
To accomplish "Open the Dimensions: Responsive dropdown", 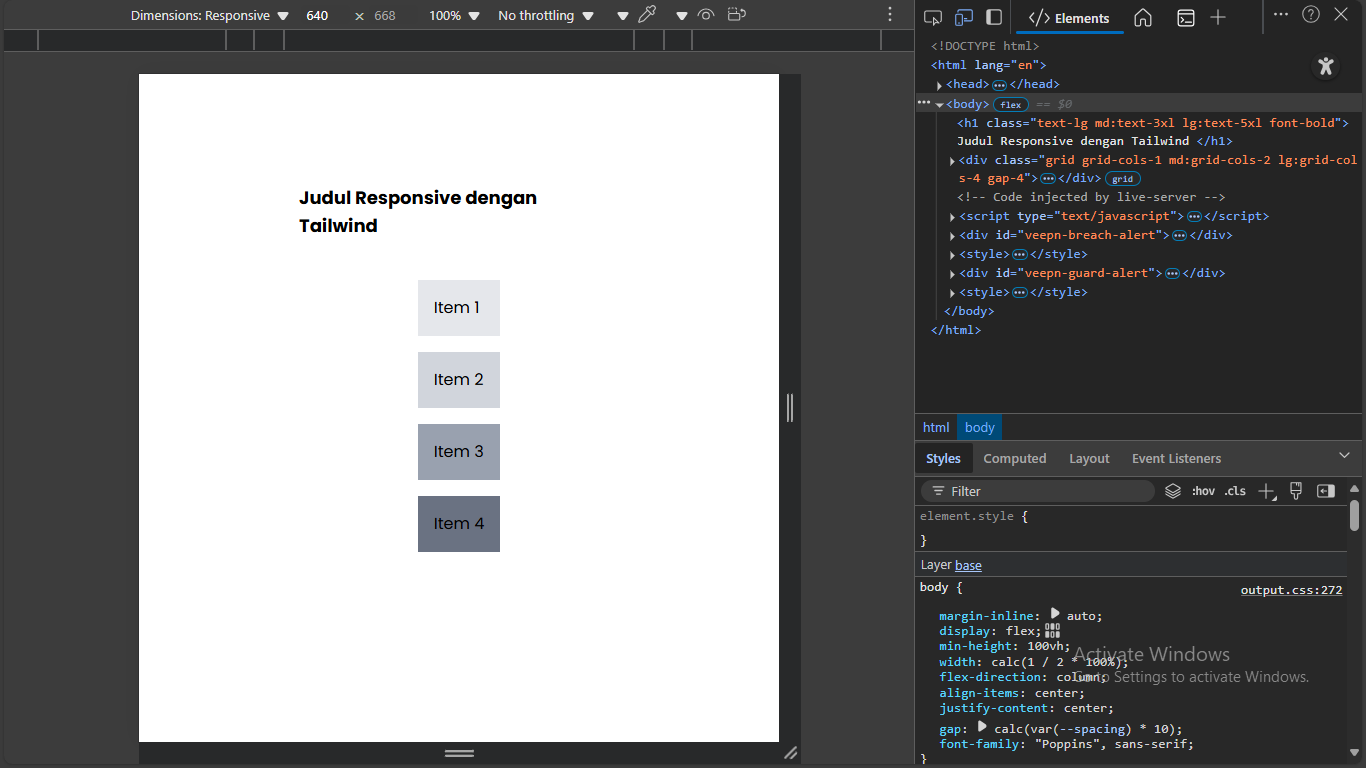I will click(x=210, y=16).
